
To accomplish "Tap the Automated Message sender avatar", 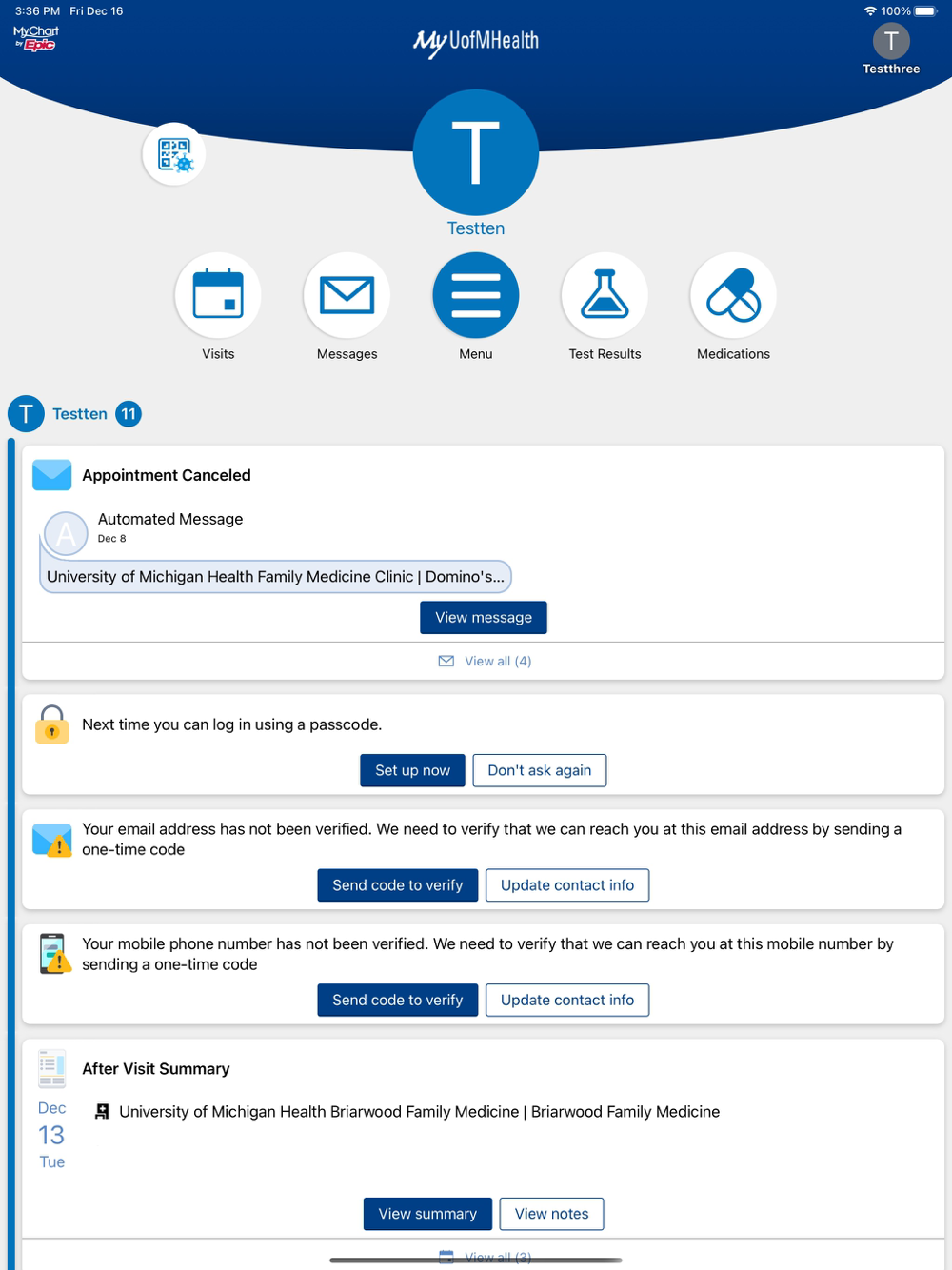I will [x=66, y=534].
